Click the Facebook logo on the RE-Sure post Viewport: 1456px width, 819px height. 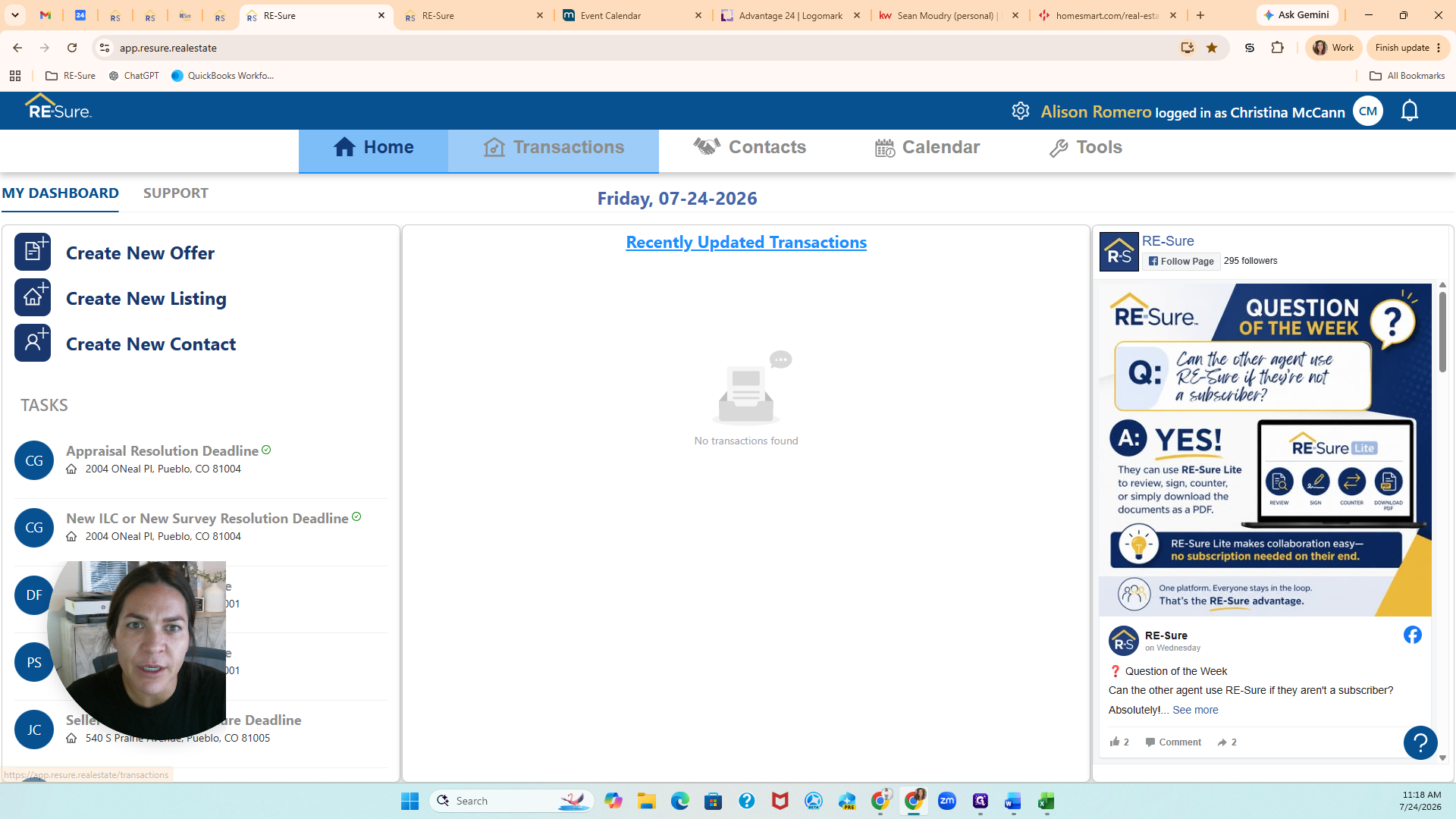click(1413, 635)
